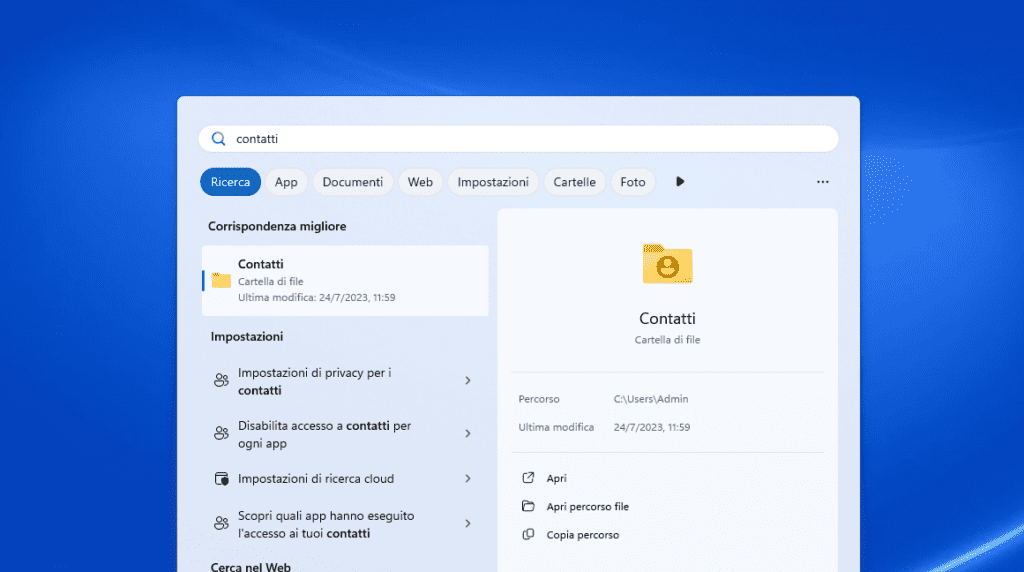
Task: Switch to the Foto filter tab
Action: (633, 182)
